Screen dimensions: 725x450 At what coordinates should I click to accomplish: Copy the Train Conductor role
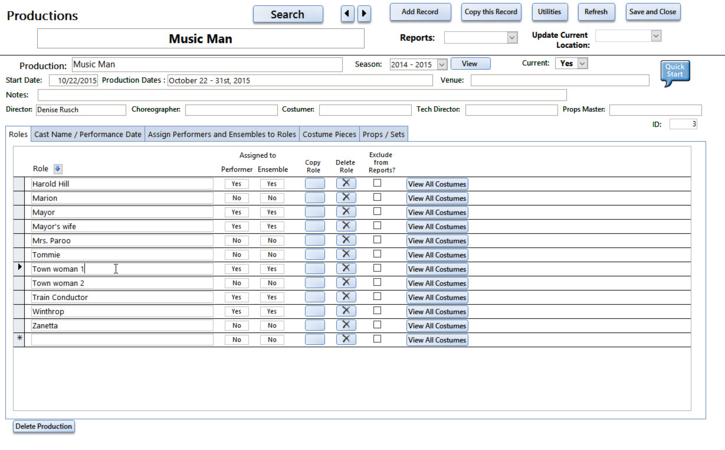click(x=315, y=297)
